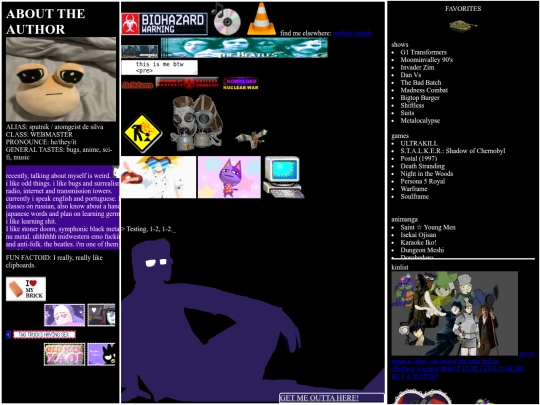Image resolution: width=540 pixels, height=405 pixels.
Task: Open The Beatles banner image
Action: [244, 48]
